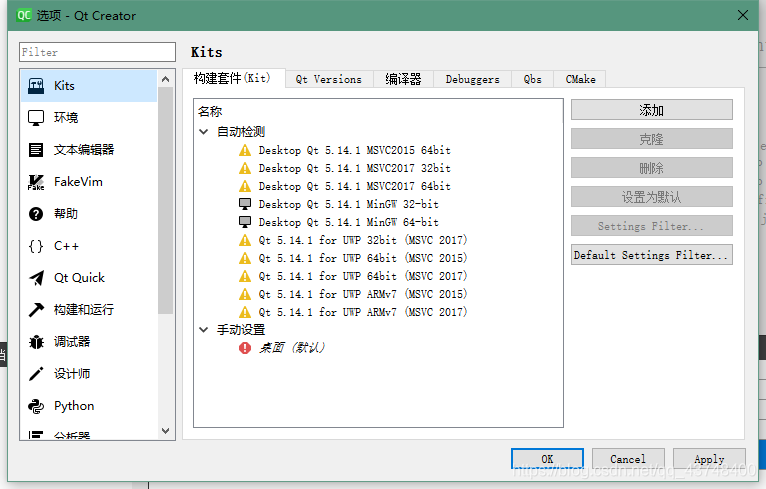Image resolution: width=766 pixels, height=489 pixels.
Task: Open Qt Quick paper plane icon
Action: pyautogui.click(x=36, y=278)
